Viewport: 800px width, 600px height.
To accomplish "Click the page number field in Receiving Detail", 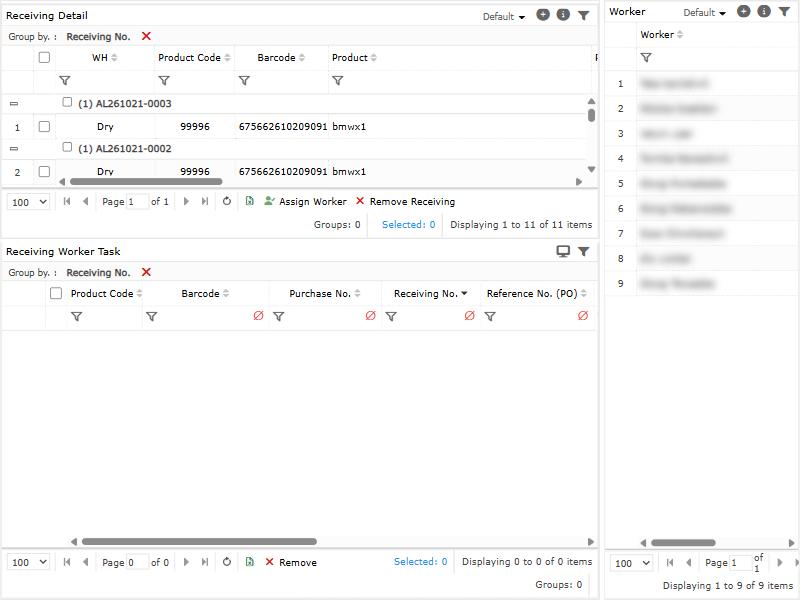I will (137, 202).
